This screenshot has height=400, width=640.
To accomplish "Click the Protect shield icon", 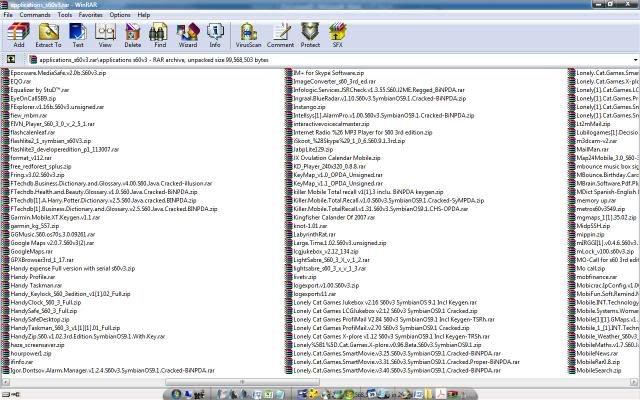I will pos(310,36).
